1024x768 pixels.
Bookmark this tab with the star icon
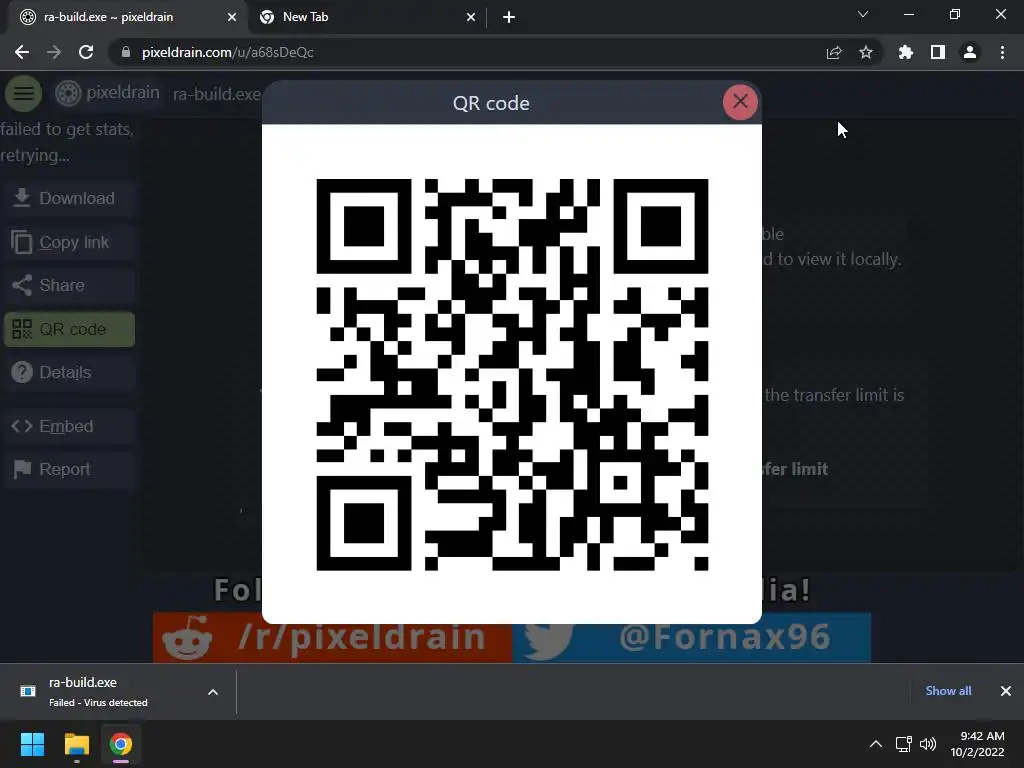click(866, 52)
